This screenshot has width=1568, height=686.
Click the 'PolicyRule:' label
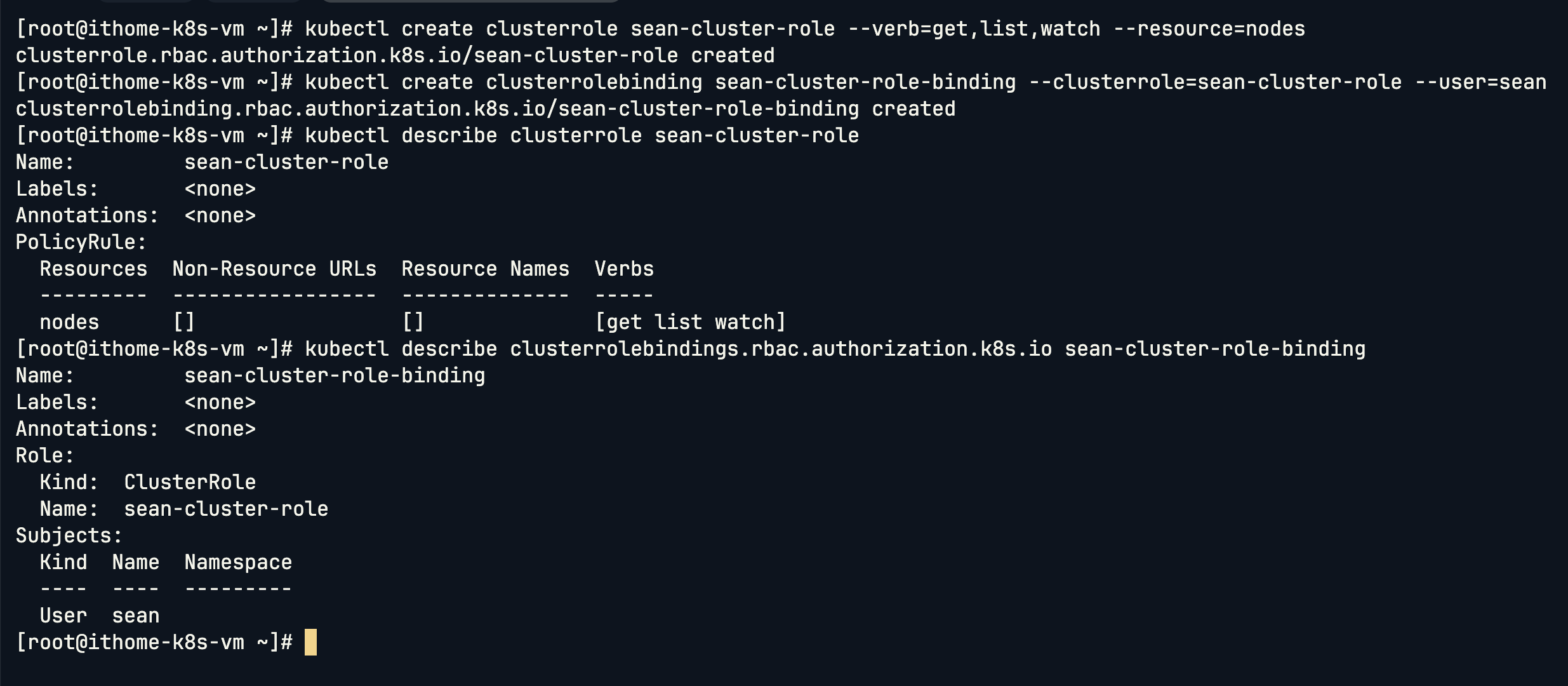[x=81, y=242]
